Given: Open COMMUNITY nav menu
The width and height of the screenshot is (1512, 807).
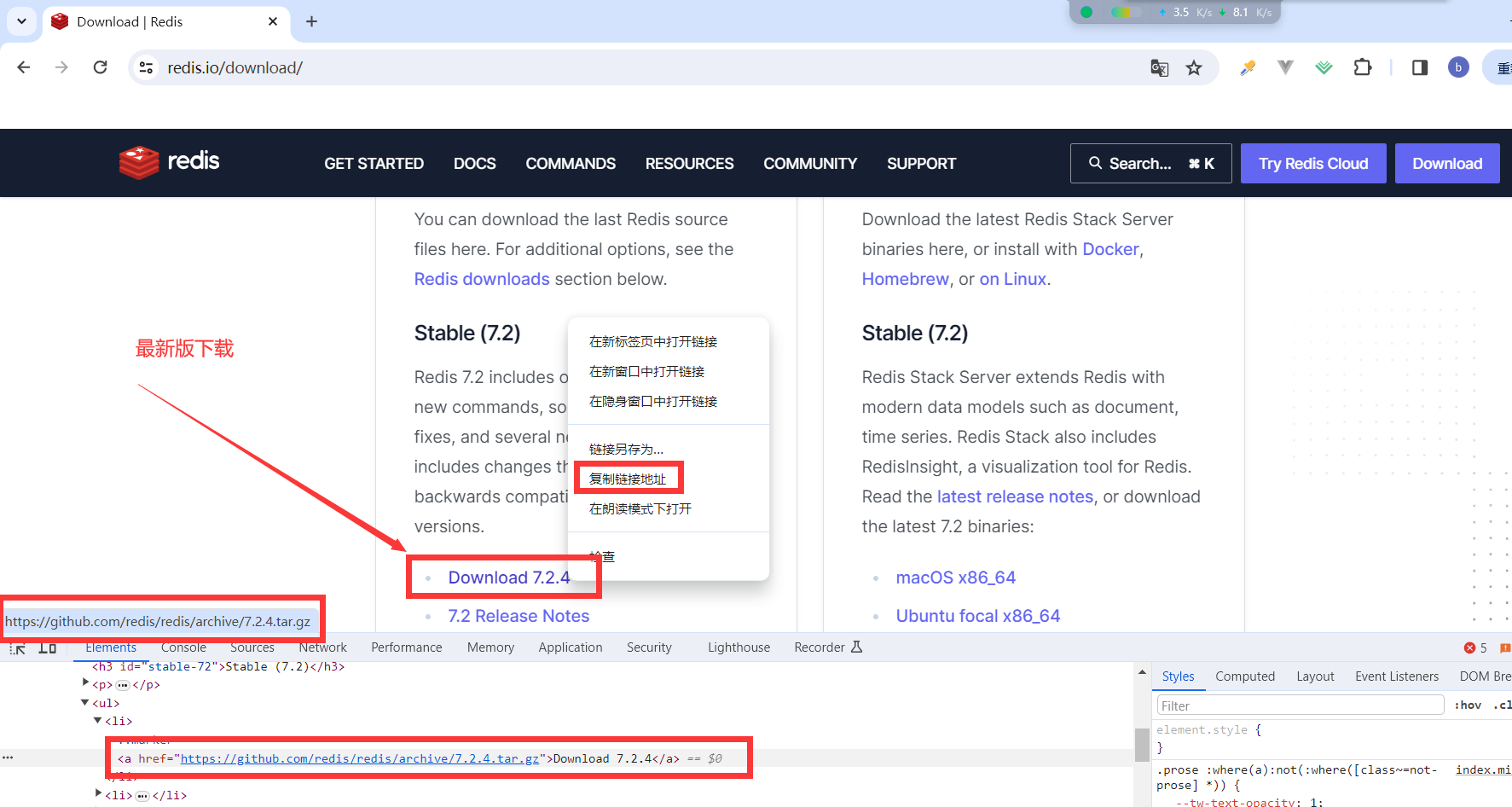Looking at the screenshot, I should pyautogui.click(x=810, y=164).
